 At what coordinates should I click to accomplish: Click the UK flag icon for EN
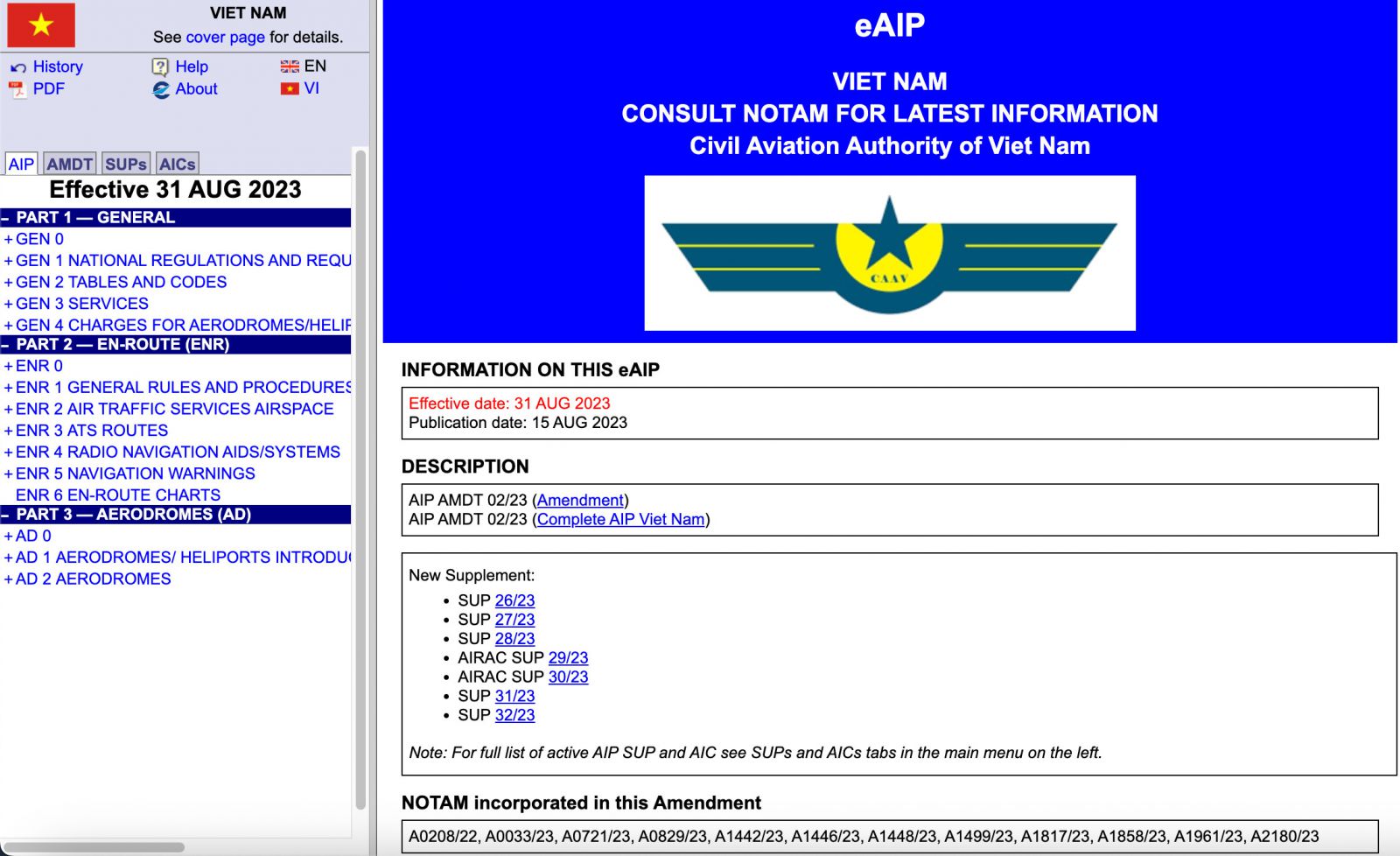(290, 67)
